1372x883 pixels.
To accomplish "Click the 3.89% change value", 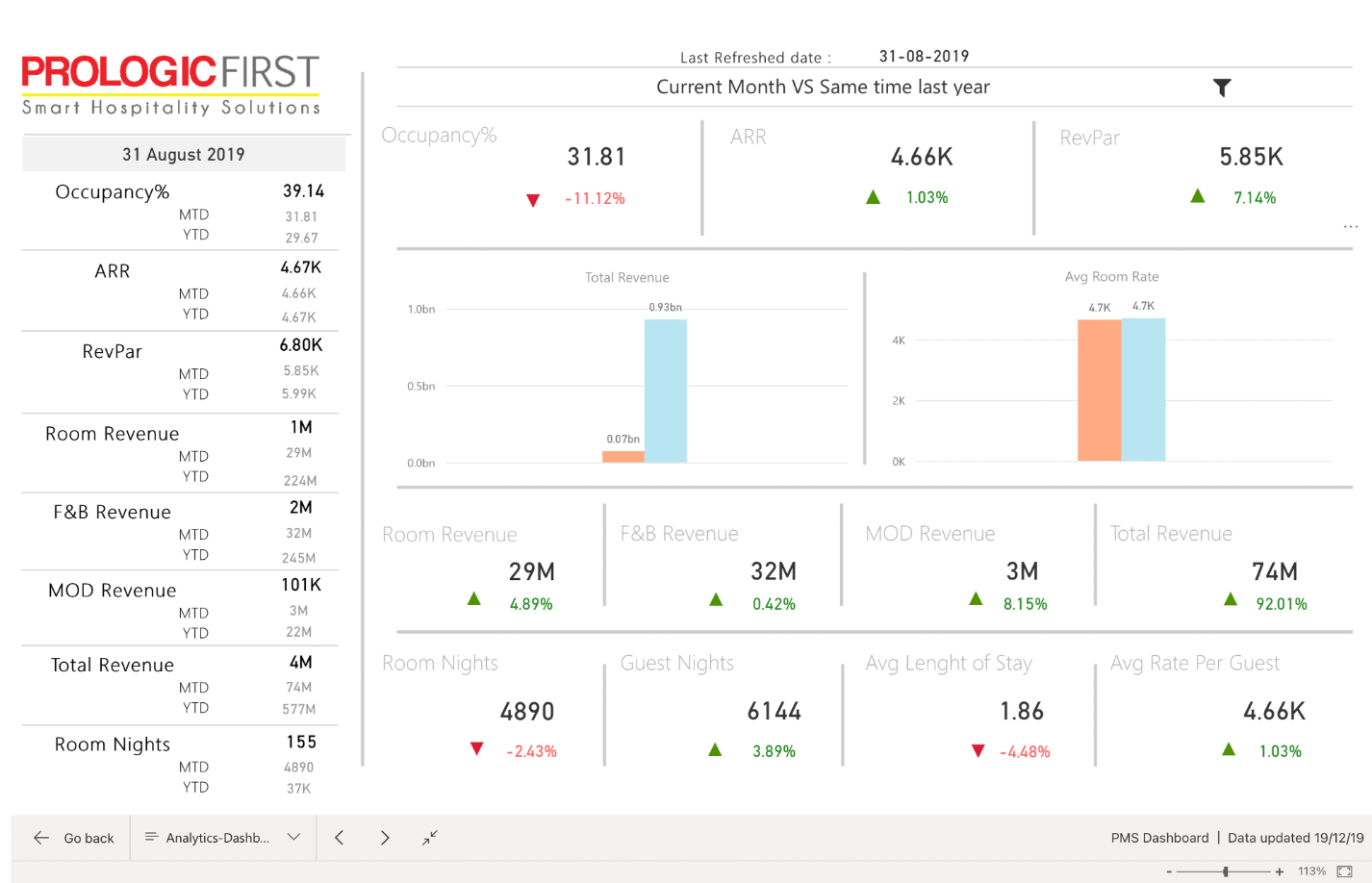I will point(774,751).
